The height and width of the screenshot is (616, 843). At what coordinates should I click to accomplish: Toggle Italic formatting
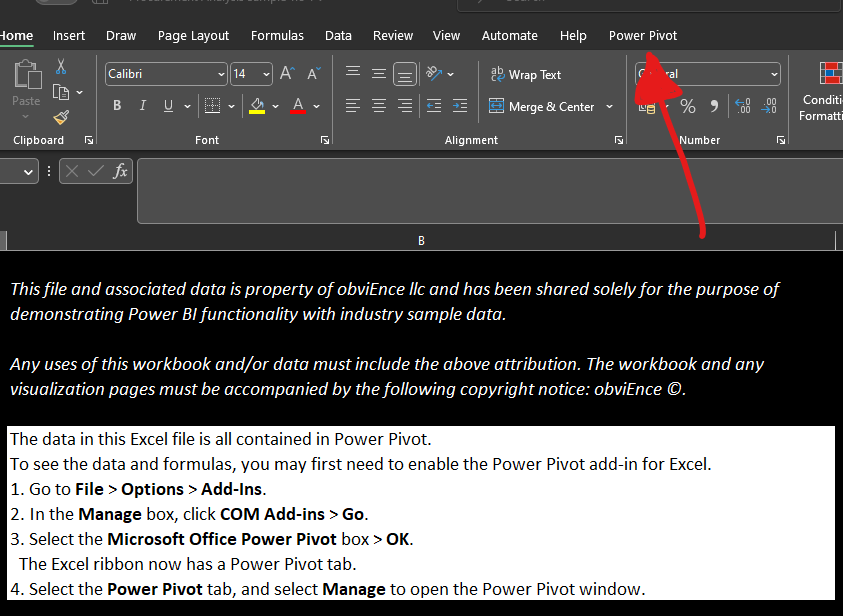(143, 106)
